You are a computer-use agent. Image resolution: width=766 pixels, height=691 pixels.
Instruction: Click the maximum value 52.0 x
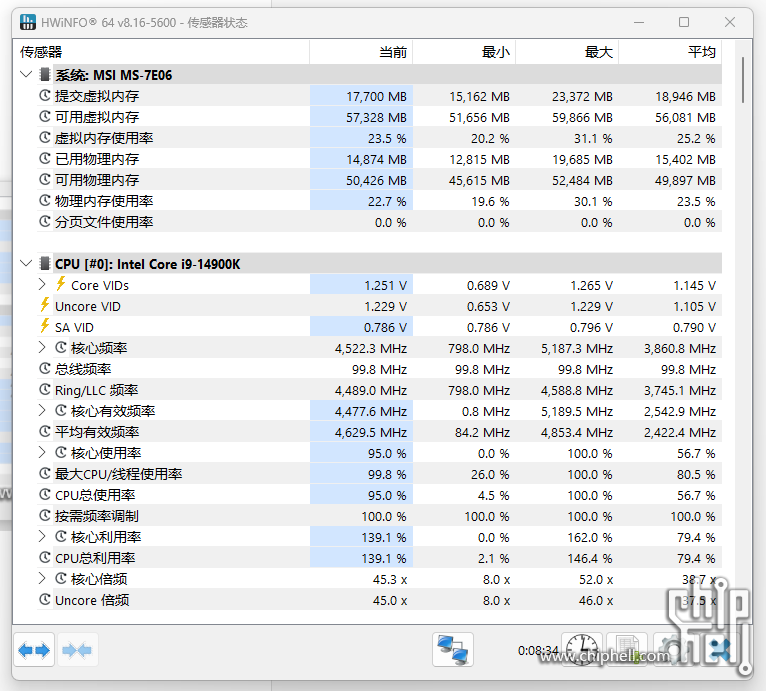click(596, 580)
